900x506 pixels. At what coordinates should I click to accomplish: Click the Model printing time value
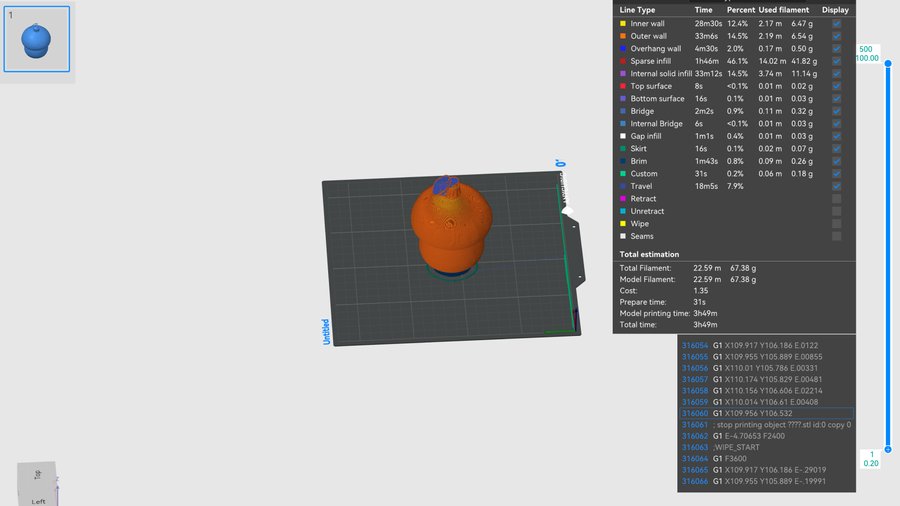tap(705, 313)
